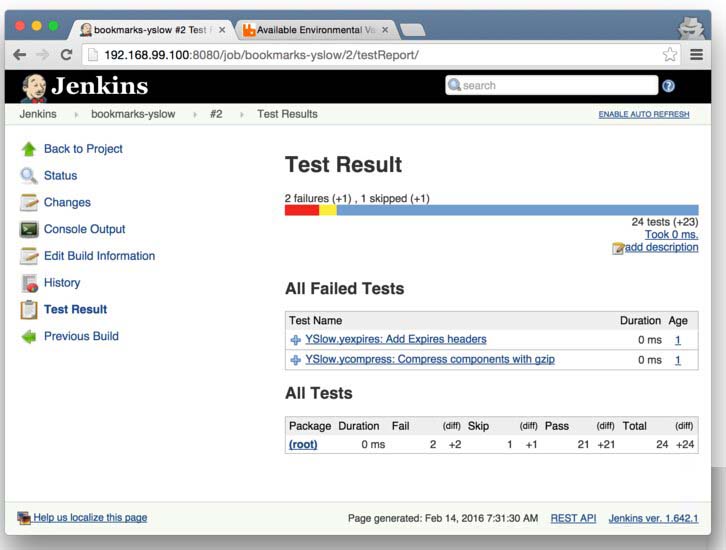Click the incognito spy icon
726x550 pixels.
tap(691, 29)
